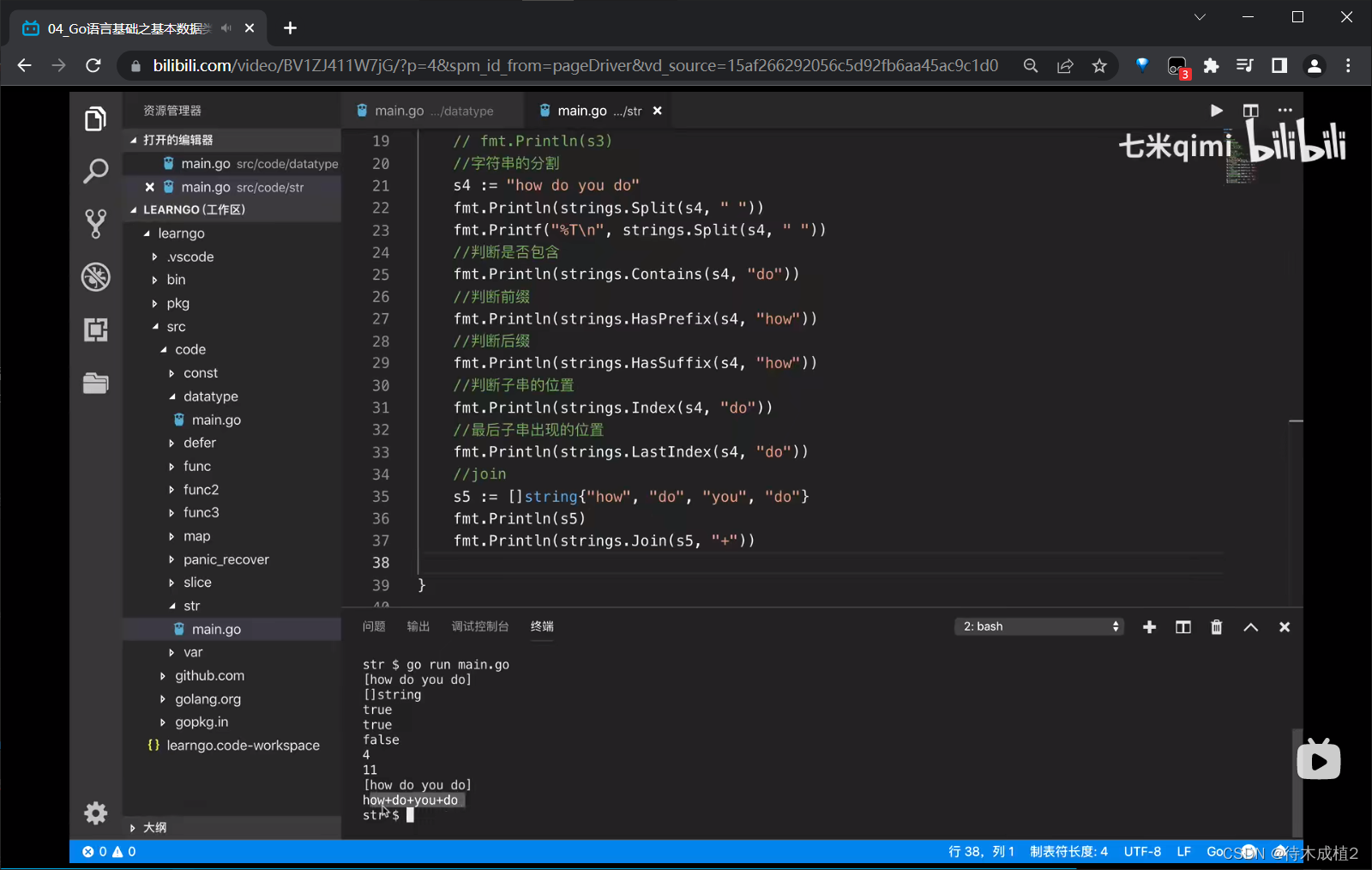1372x870 pixels.
Task: Click the browser address bar URL
Action: coord(575,66)
